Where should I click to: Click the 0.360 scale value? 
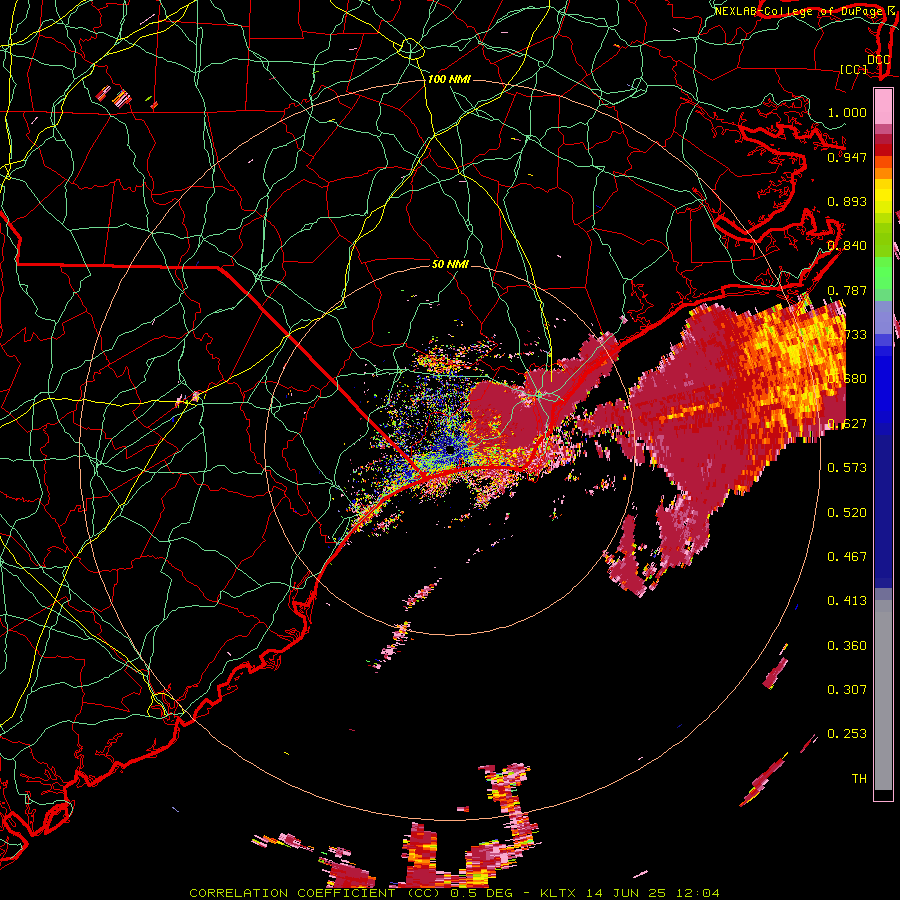tap(847, 646)
